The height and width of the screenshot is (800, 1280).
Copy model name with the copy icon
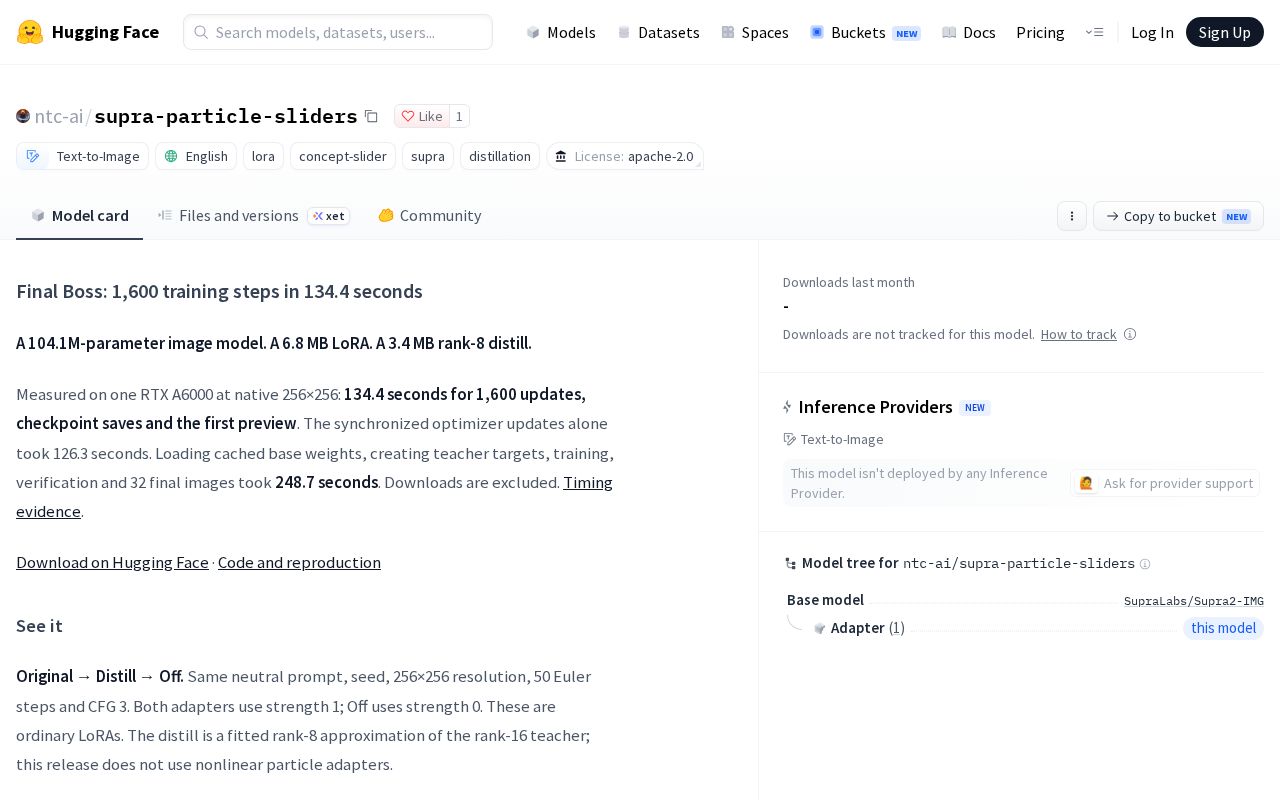coord(371,116)
